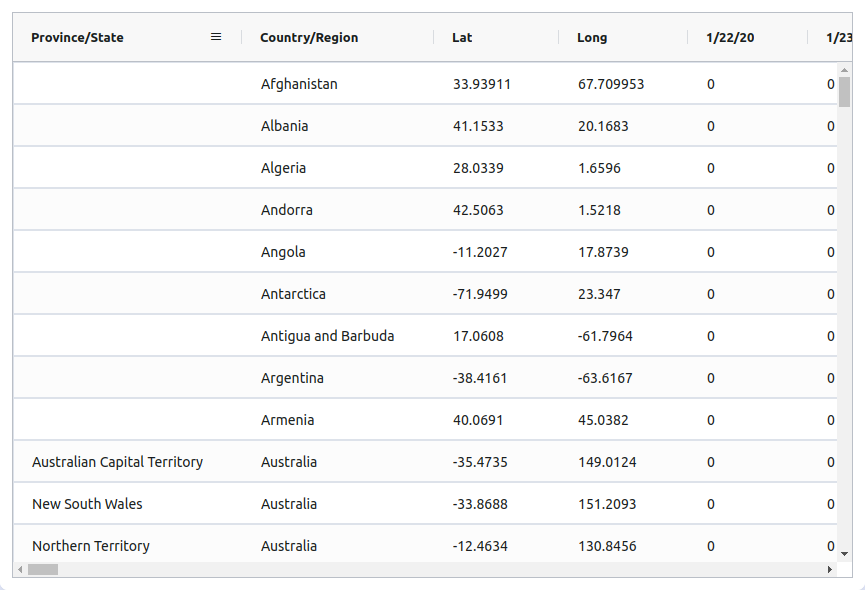Click the scroll down arrow of vertical scrollbar
Screen dimensions: 865x590
coord(845,553)
